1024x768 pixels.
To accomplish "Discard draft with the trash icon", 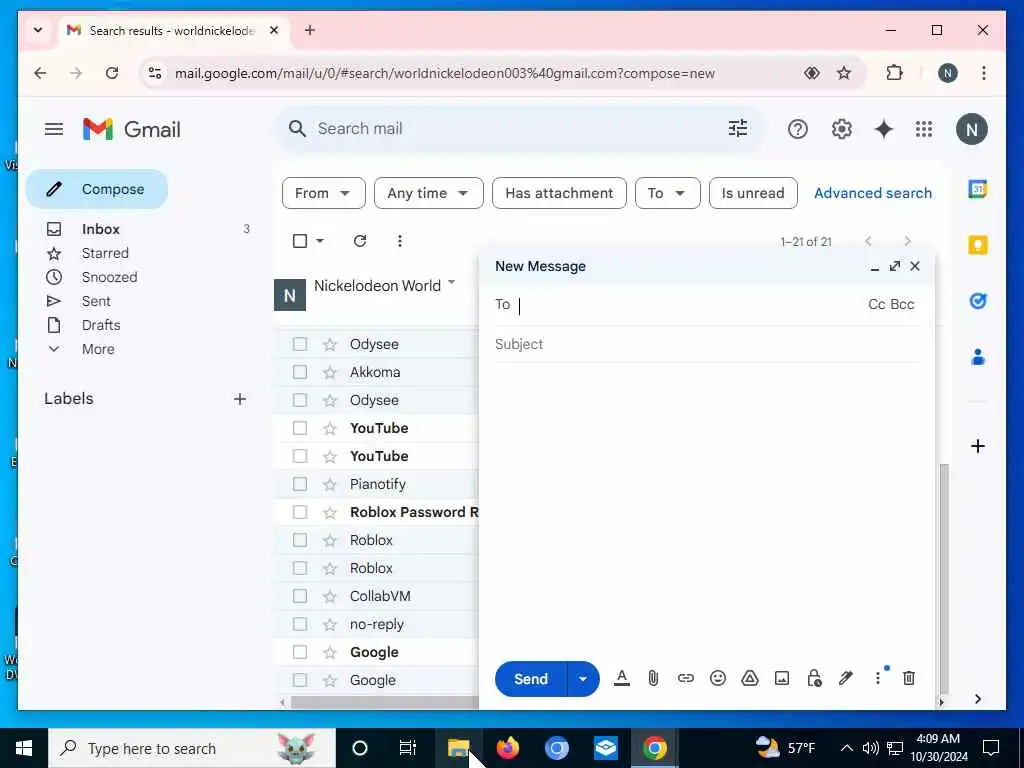I will (908, 679).
